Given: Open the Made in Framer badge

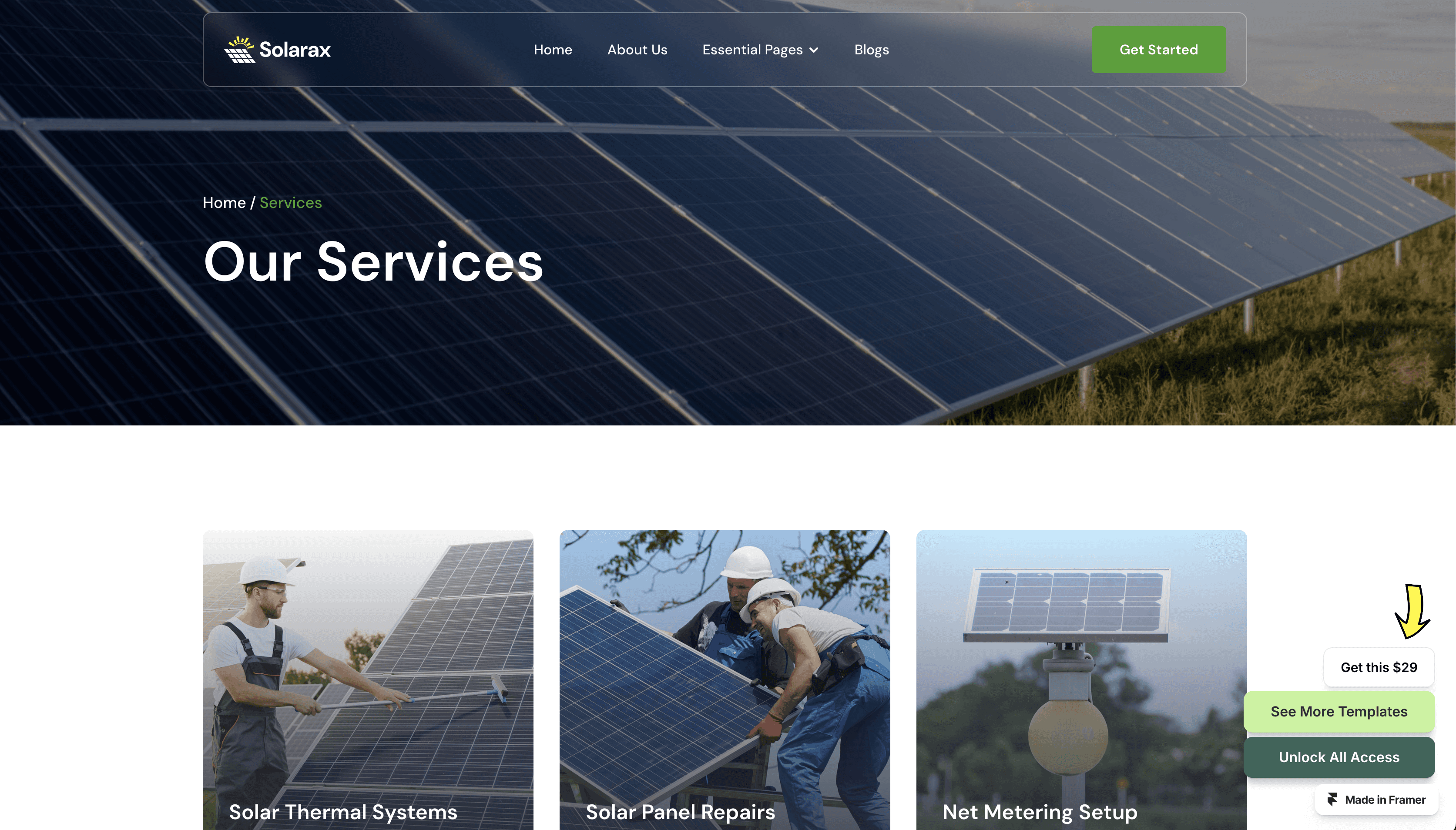Looking at the screenshot, I should tap(1376, 799).
